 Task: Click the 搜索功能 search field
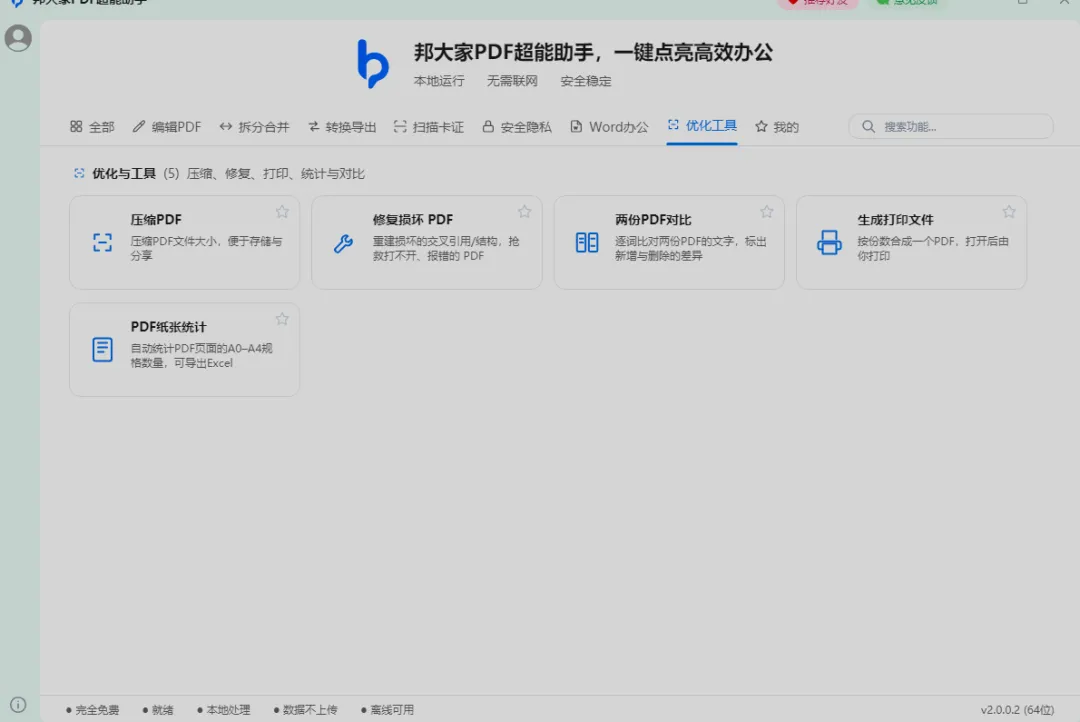pyautogui.click(x=951, y=127)
